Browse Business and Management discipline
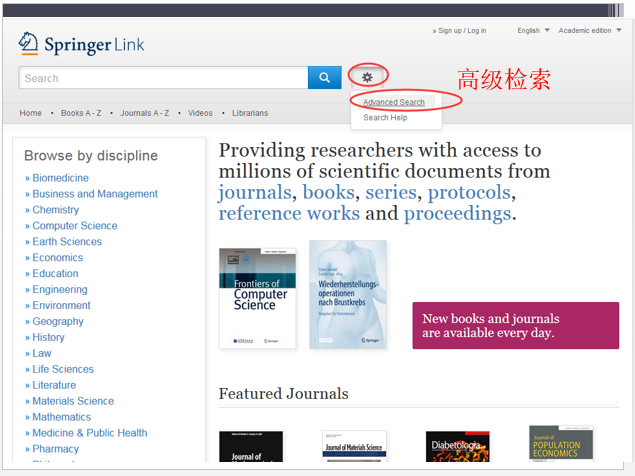This screenshot has height=476, width=635. (95, 194)
